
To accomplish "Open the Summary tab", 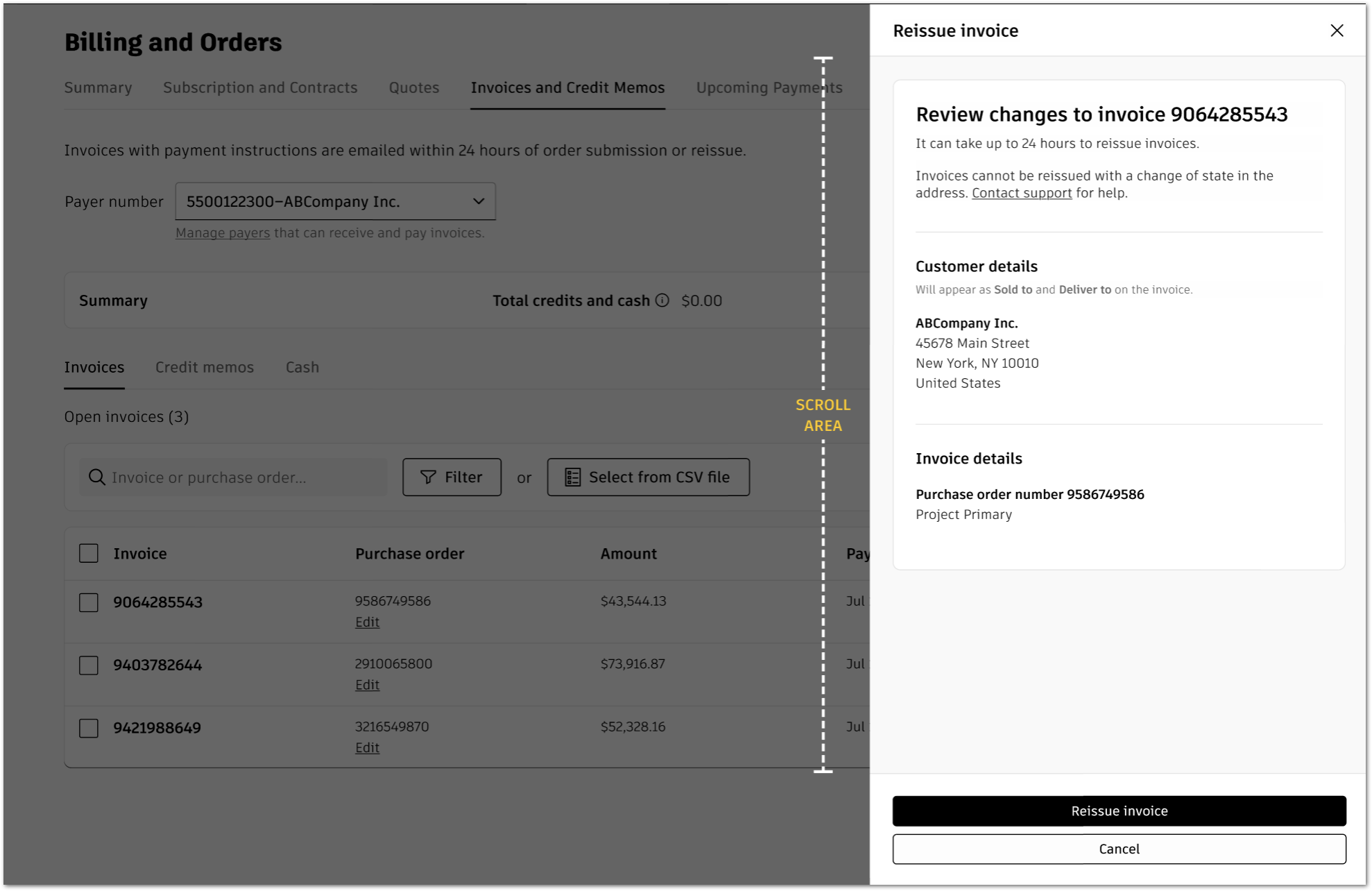I will [98, 87].
